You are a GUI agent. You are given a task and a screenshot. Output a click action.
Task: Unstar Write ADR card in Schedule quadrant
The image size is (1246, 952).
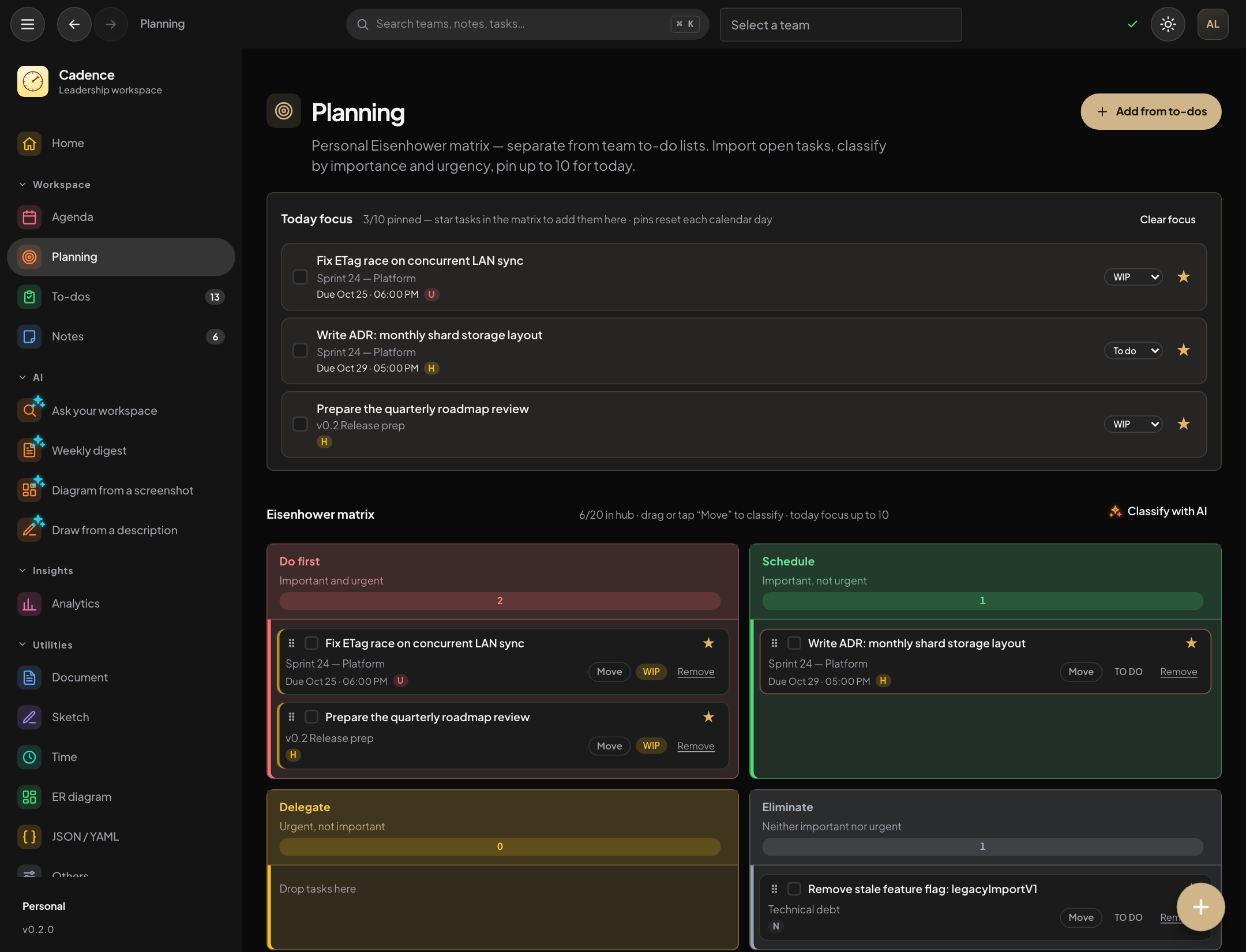pos(1191,643)
